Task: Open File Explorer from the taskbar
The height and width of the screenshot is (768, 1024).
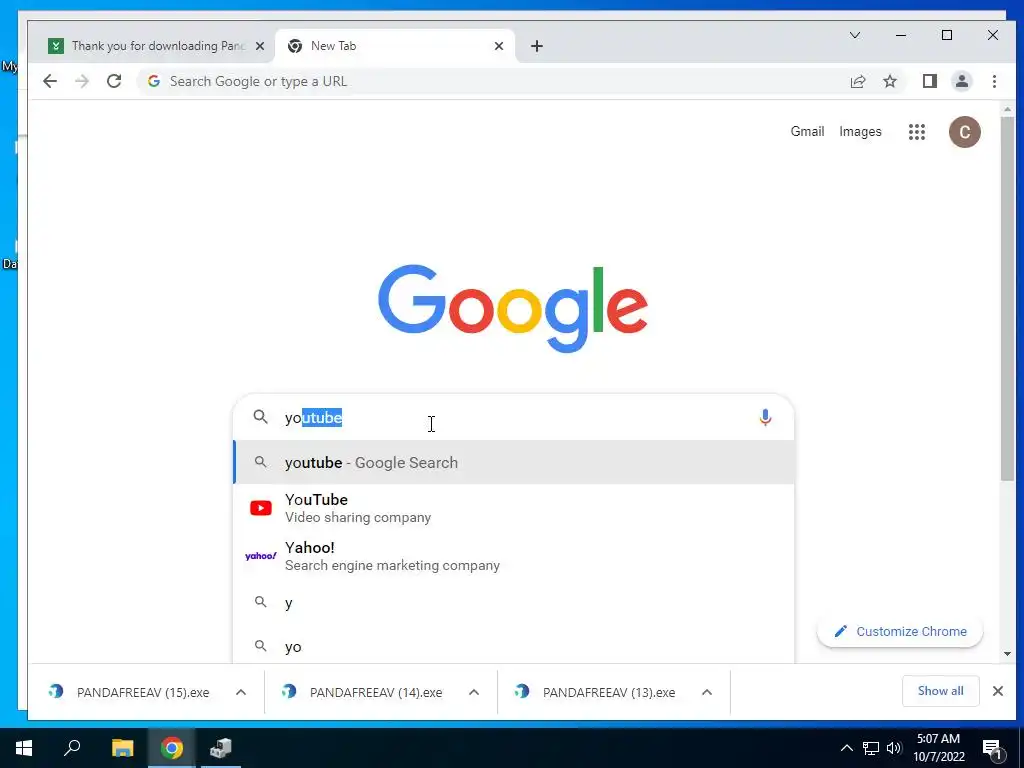Action: 122,748
